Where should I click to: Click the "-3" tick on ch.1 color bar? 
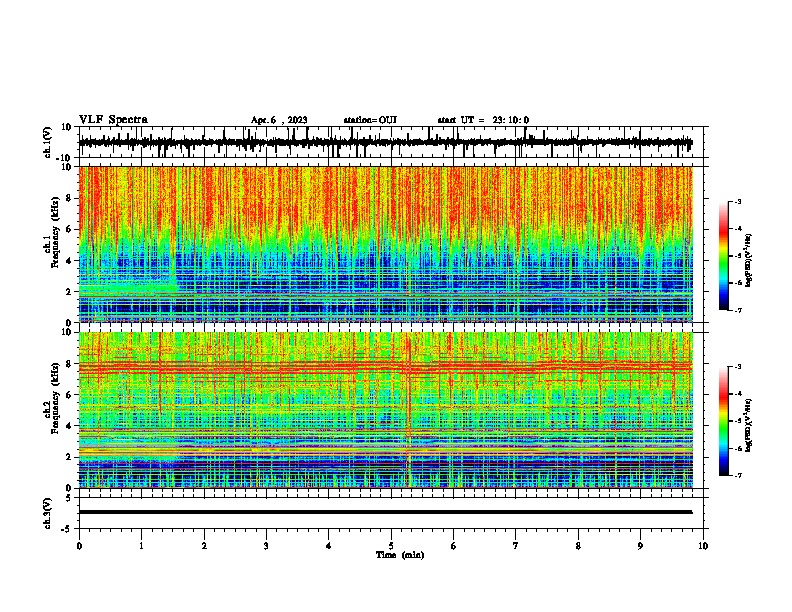coord(737,201)
